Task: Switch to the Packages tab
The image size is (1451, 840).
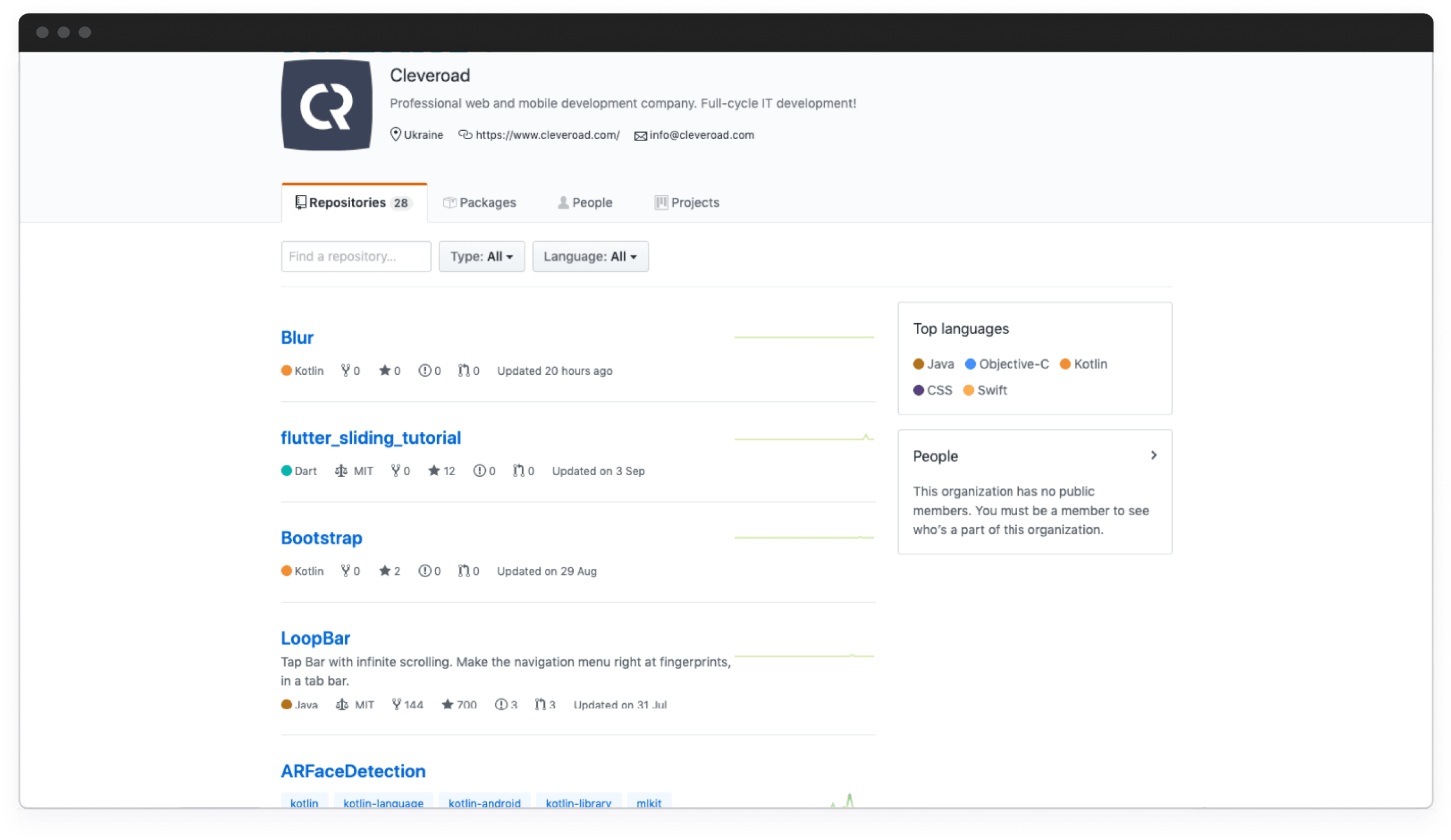Action: pos(479,203)
